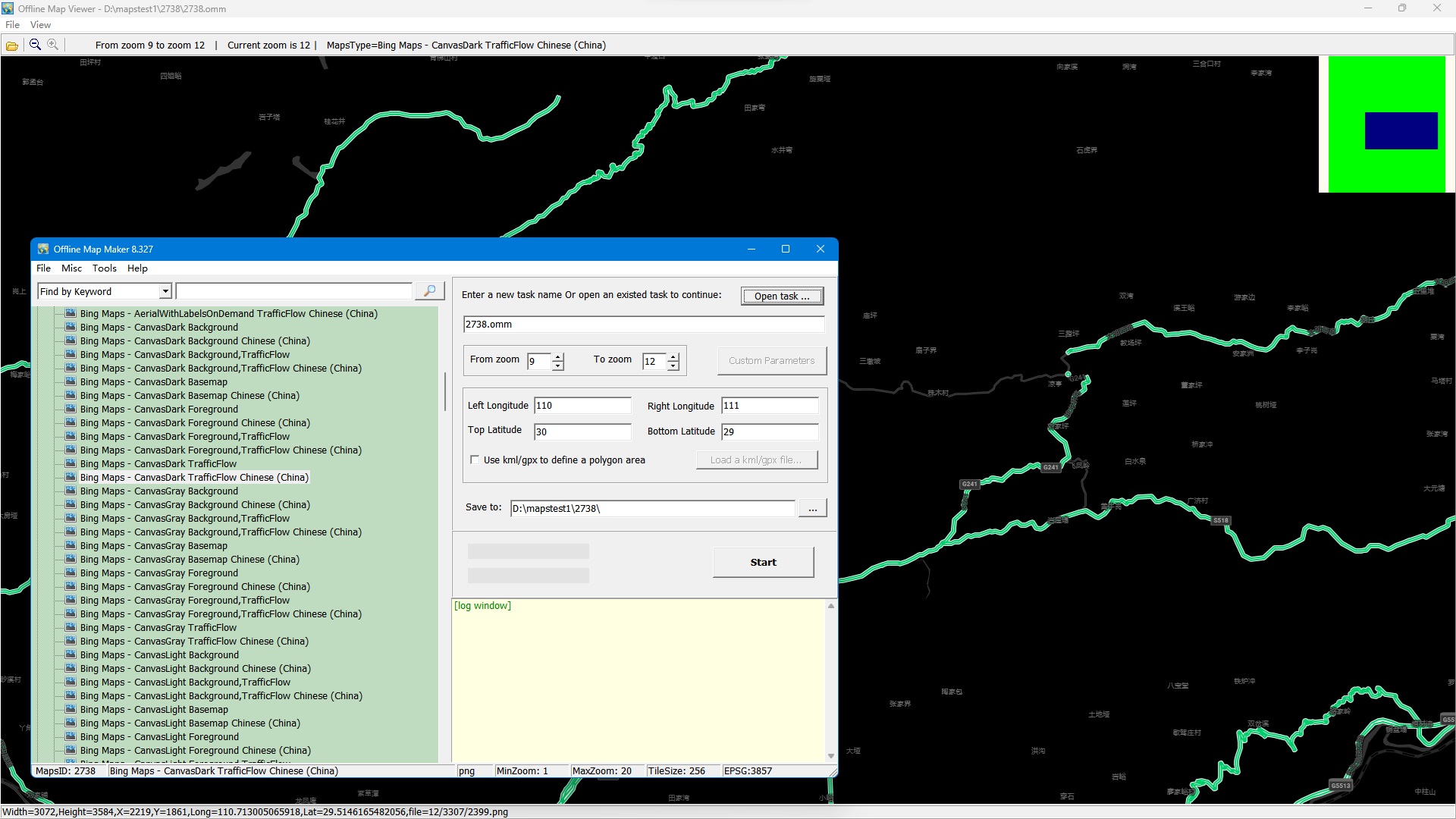Click the Save to browse ellipsis button
Screen dimensions: 1456x819
click(x=812, y=508)
